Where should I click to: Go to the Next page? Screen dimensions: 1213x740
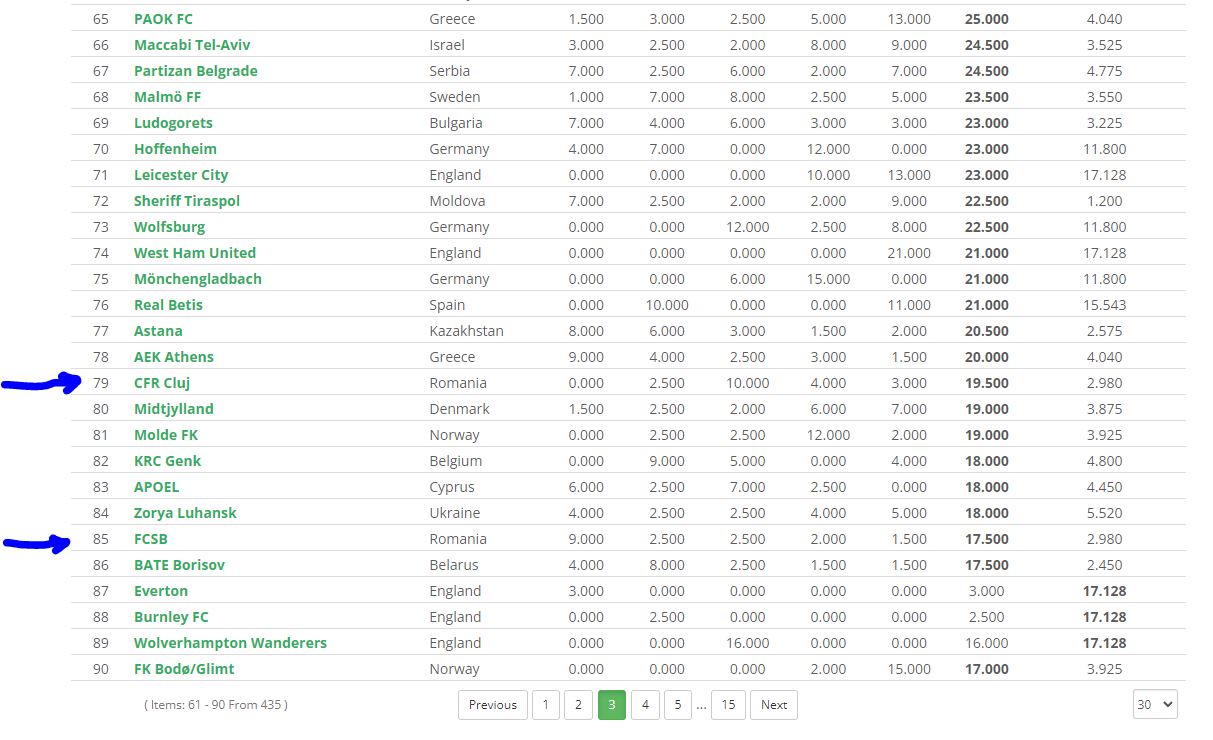coord(774,705)
